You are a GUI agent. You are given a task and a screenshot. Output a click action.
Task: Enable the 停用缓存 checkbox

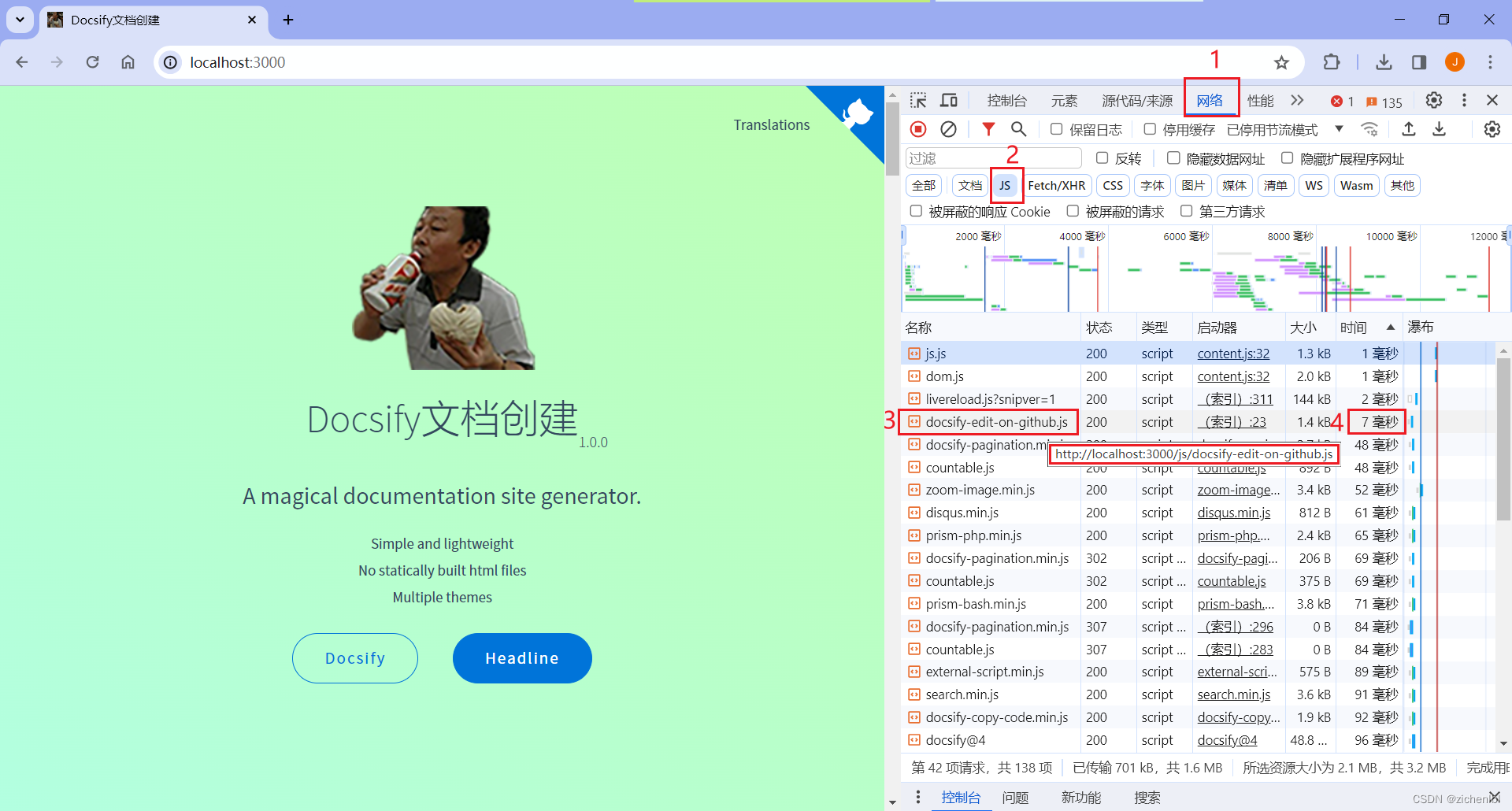tap(1150, 129)
